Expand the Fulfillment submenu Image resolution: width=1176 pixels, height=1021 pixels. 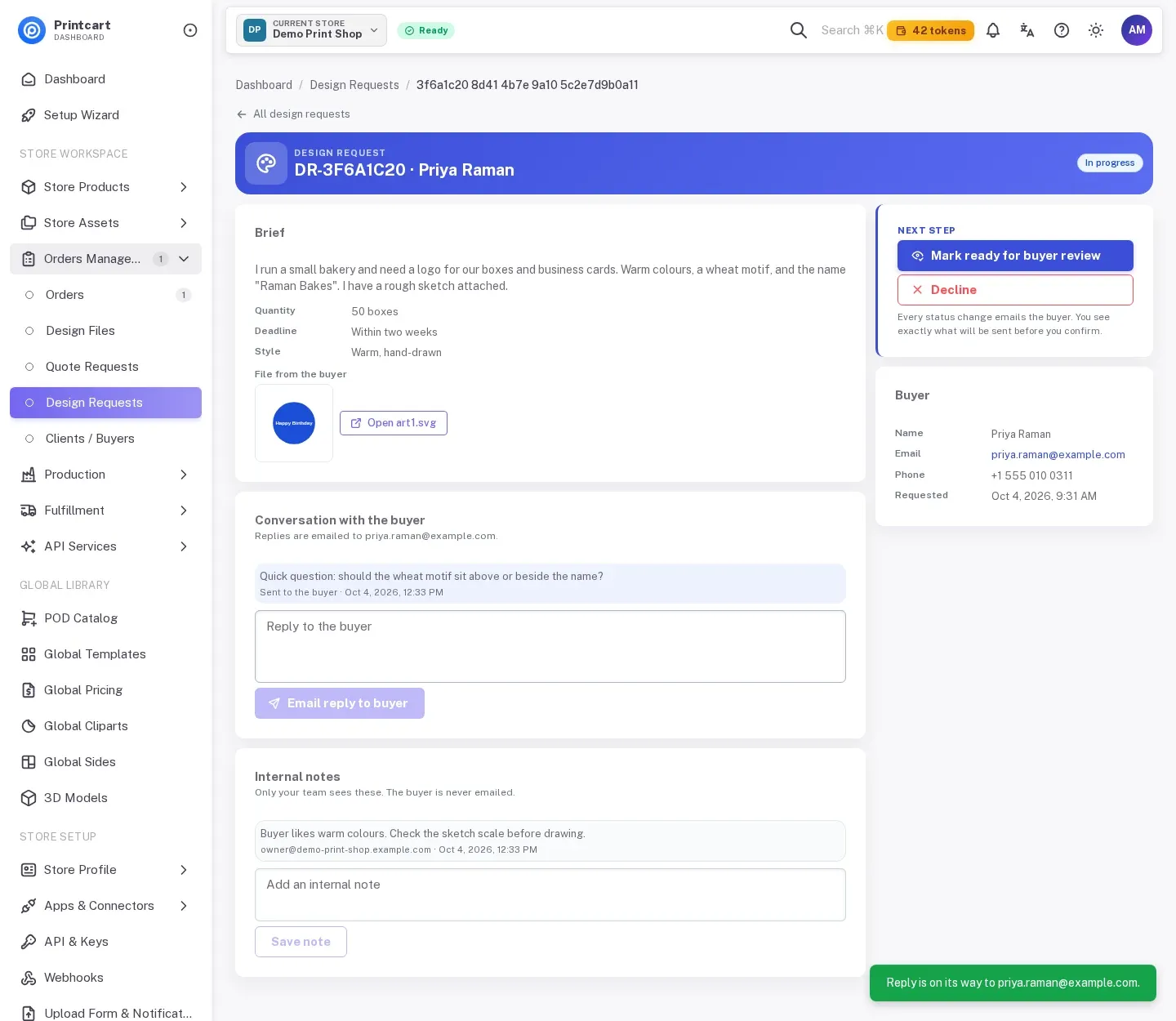pyautogui.click(x=105, y=510)
